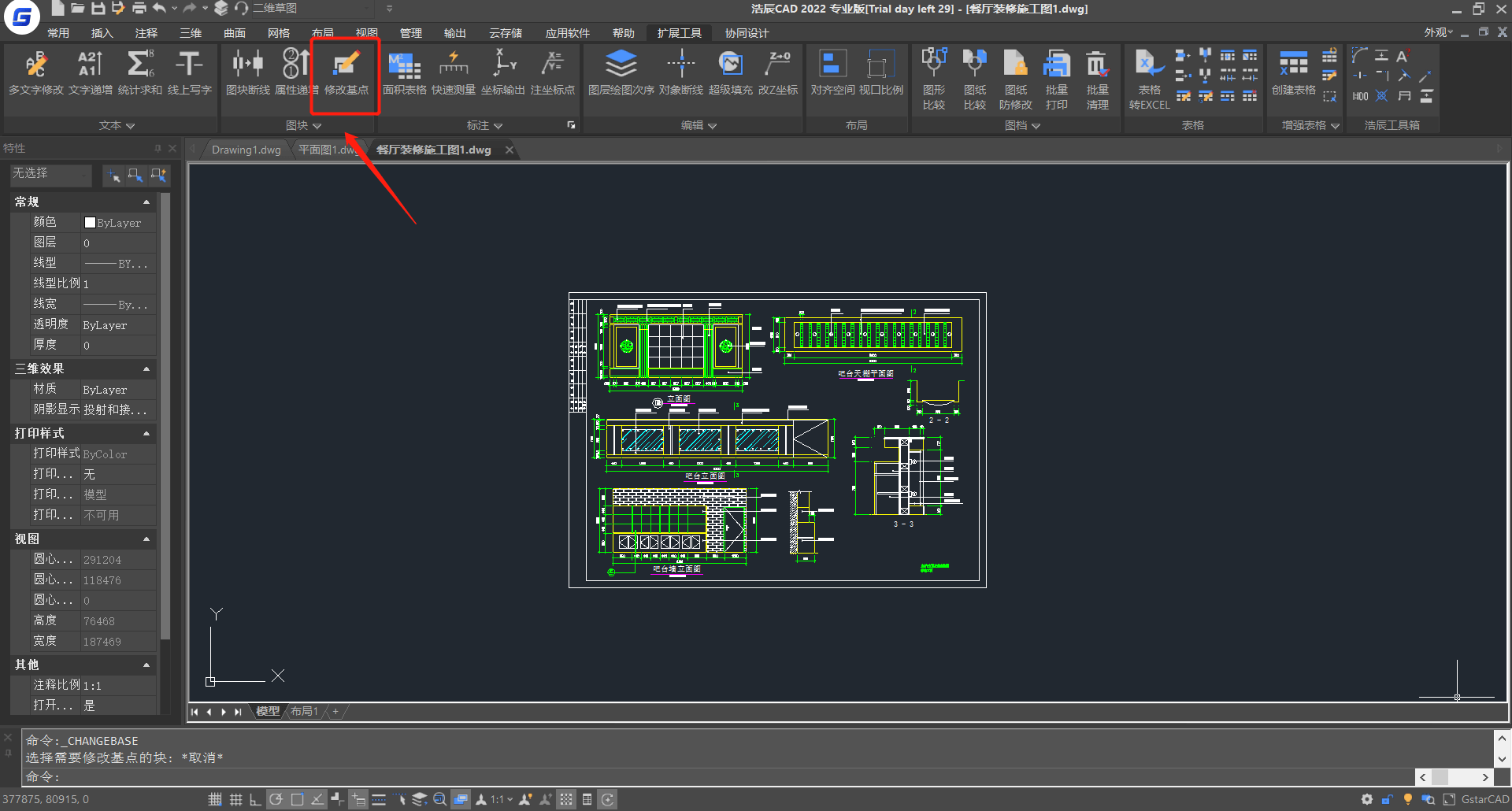This screenshot has height=811, width=1512.
Task: Select the 对象断线 tool
Action: pos(681,72)
